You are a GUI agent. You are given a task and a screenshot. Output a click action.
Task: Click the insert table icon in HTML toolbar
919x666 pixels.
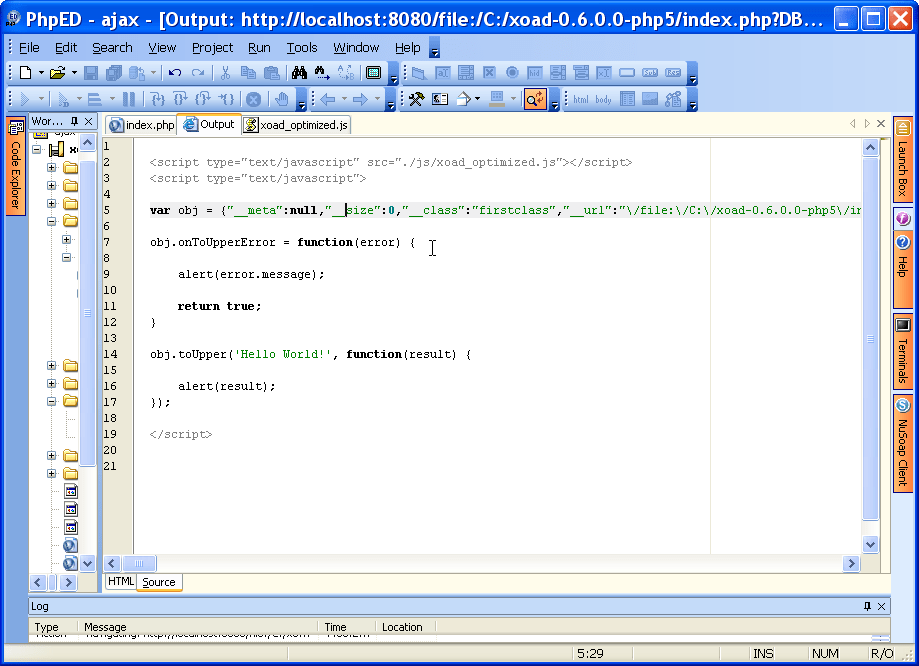click(627, 99)
